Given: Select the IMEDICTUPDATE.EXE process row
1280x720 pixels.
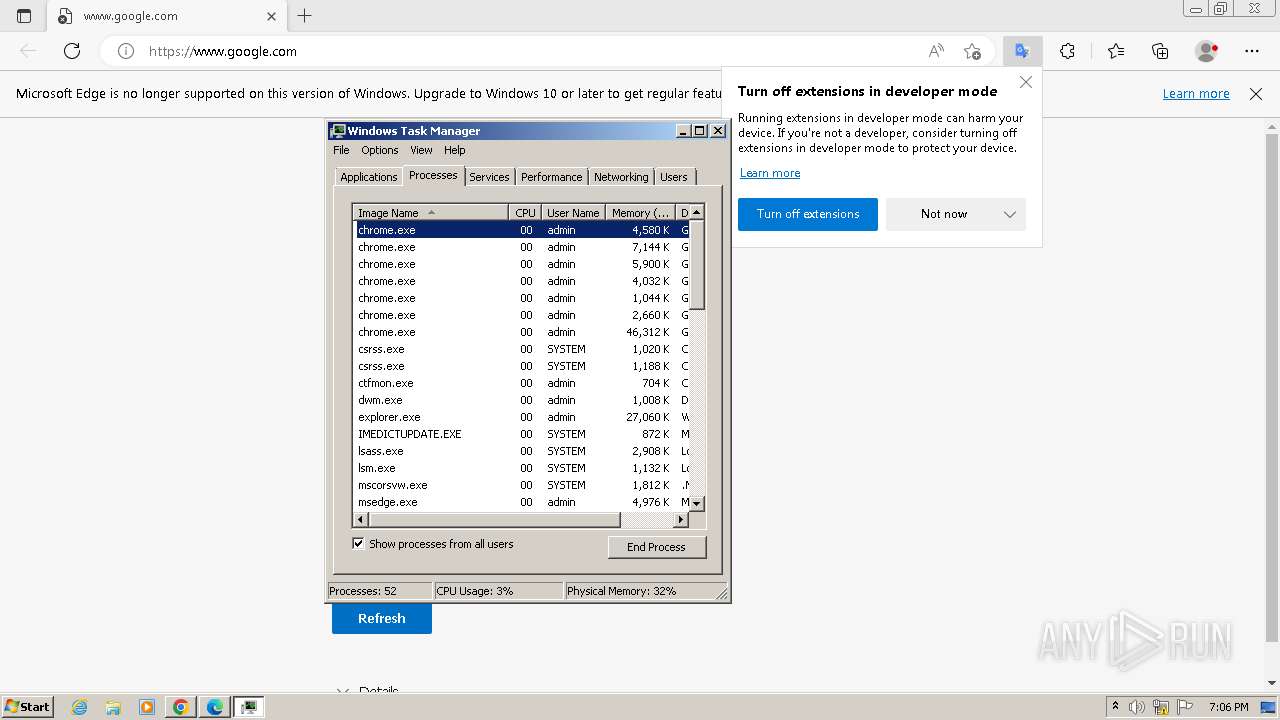Looking at the screenshot, I should pos(522,434).
